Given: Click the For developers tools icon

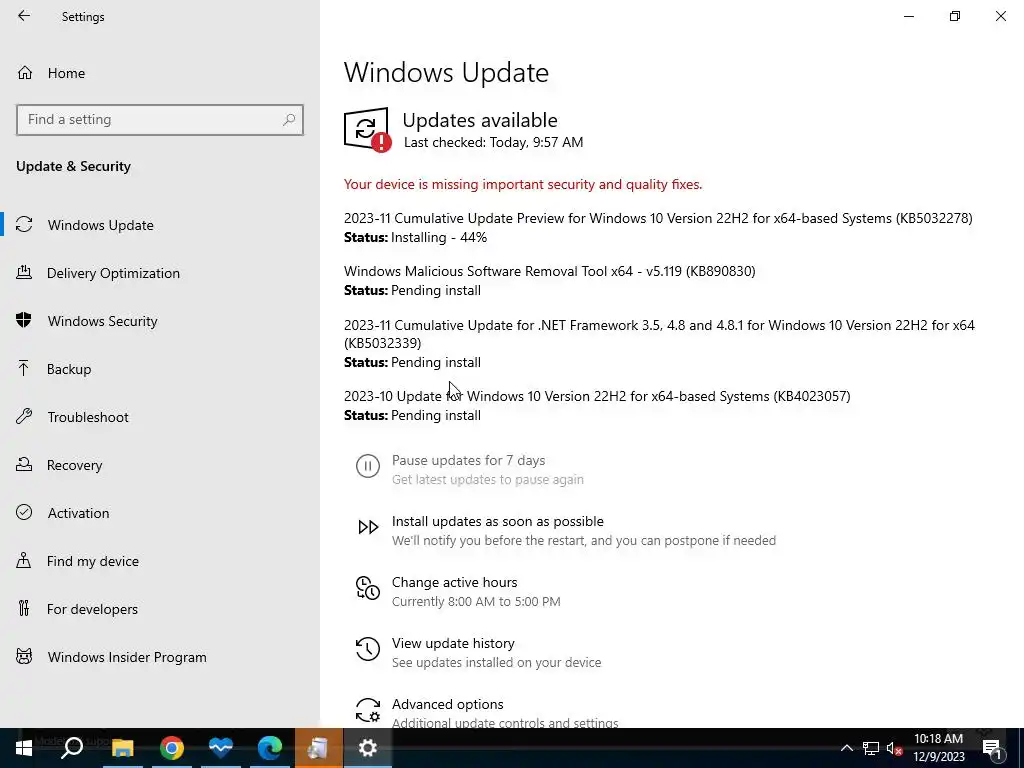Looking at the screenshot, I should click(24, 608).
